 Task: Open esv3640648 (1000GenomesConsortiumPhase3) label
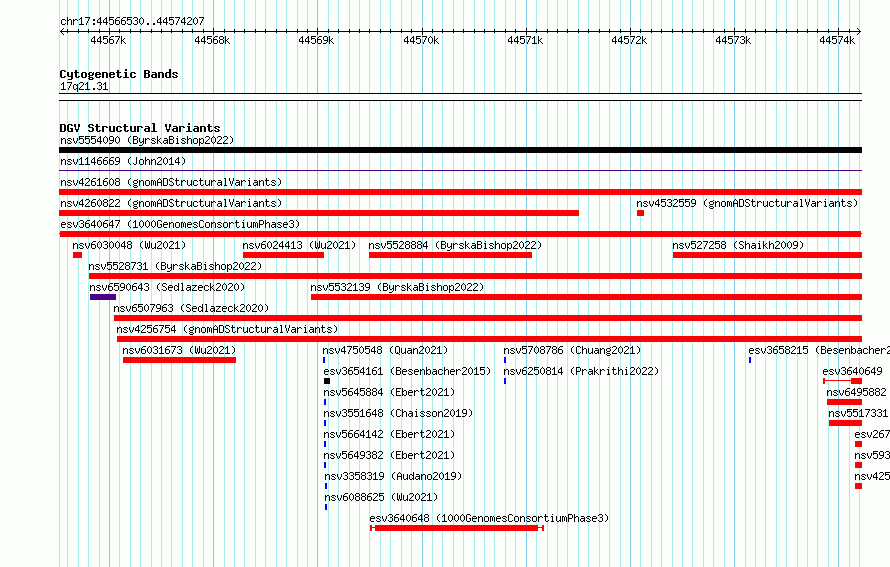point(489,518)
